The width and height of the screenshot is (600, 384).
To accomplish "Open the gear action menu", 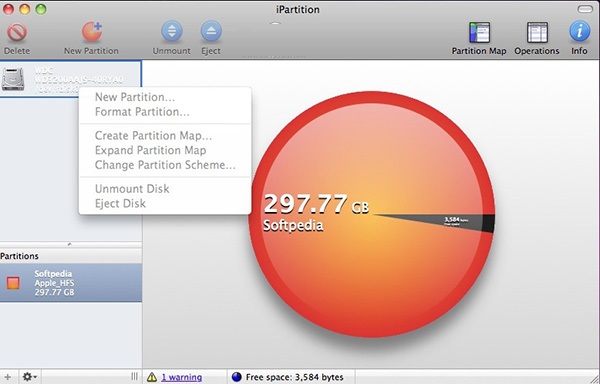I will click(29, 377).
